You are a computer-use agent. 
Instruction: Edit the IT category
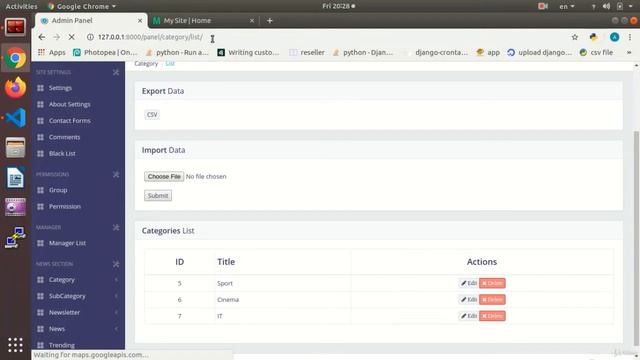click(469, 316)
